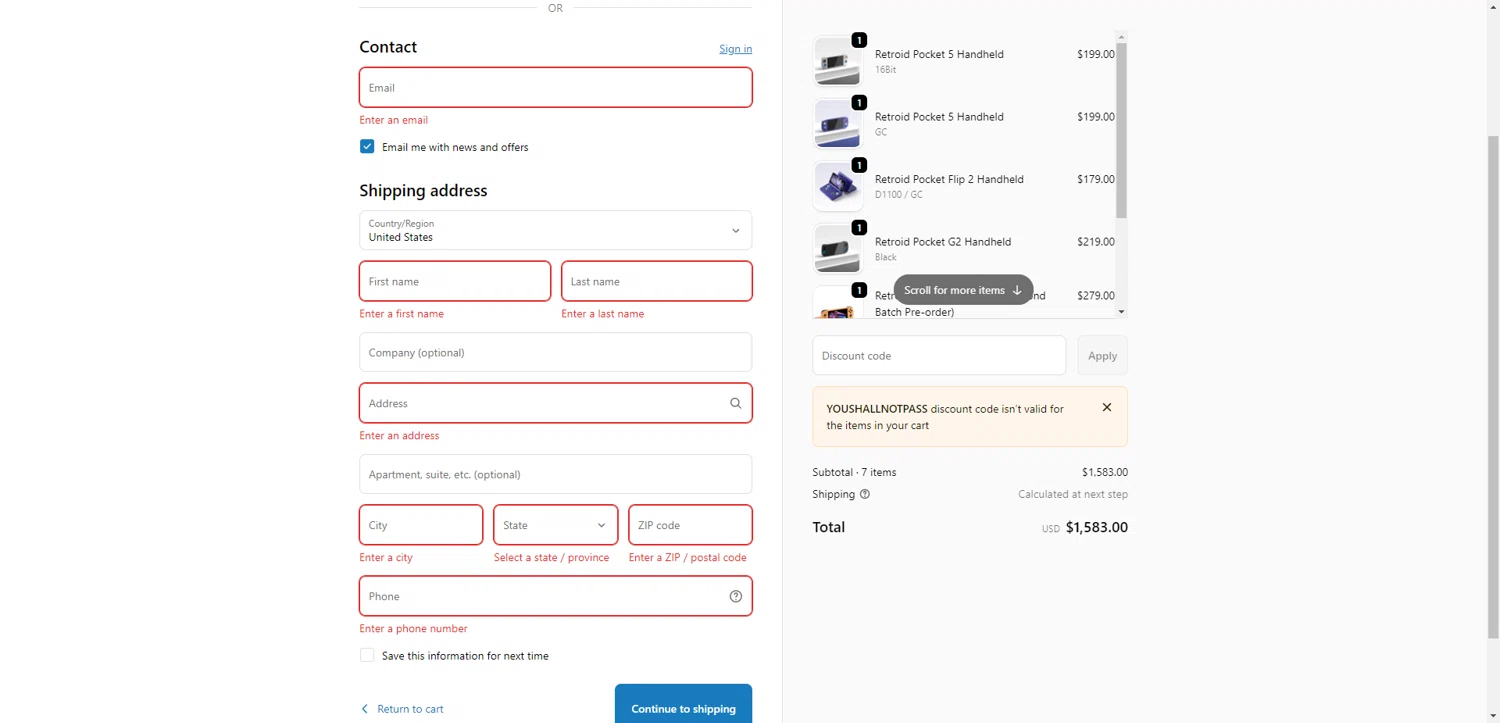The width and height of the screenshot is (1500, 723).
Task: Click the Subtotal · 7 items label
Action: [x=854, y=472]
